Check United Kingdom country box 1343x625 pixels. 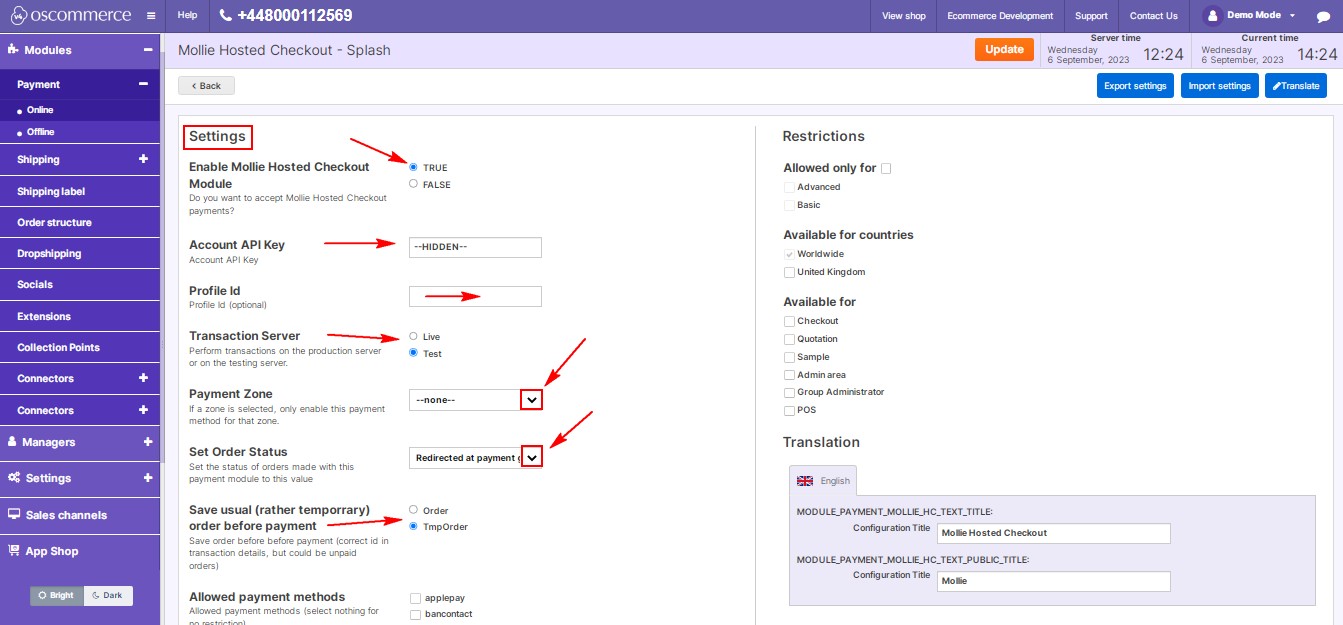[789, 272]
